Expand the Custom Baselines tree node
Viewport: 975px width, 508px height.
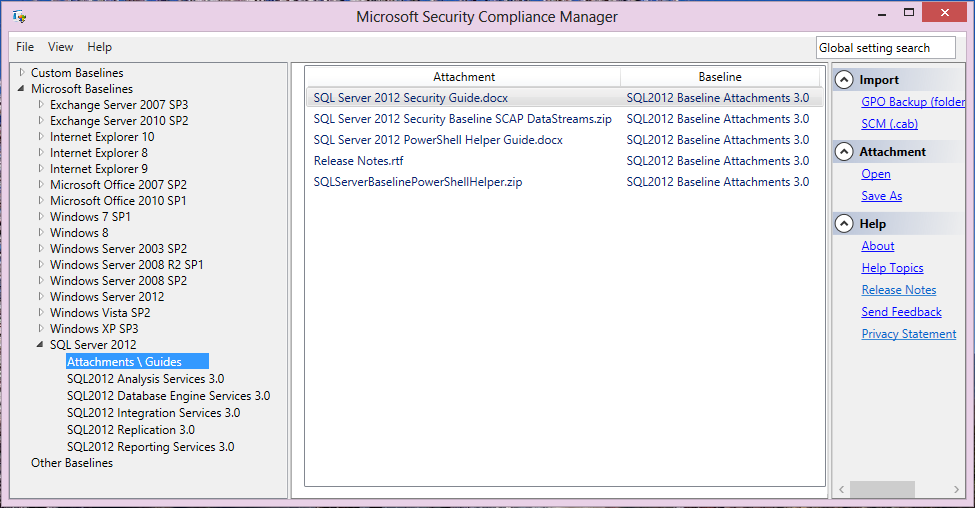tap(22, 73)
